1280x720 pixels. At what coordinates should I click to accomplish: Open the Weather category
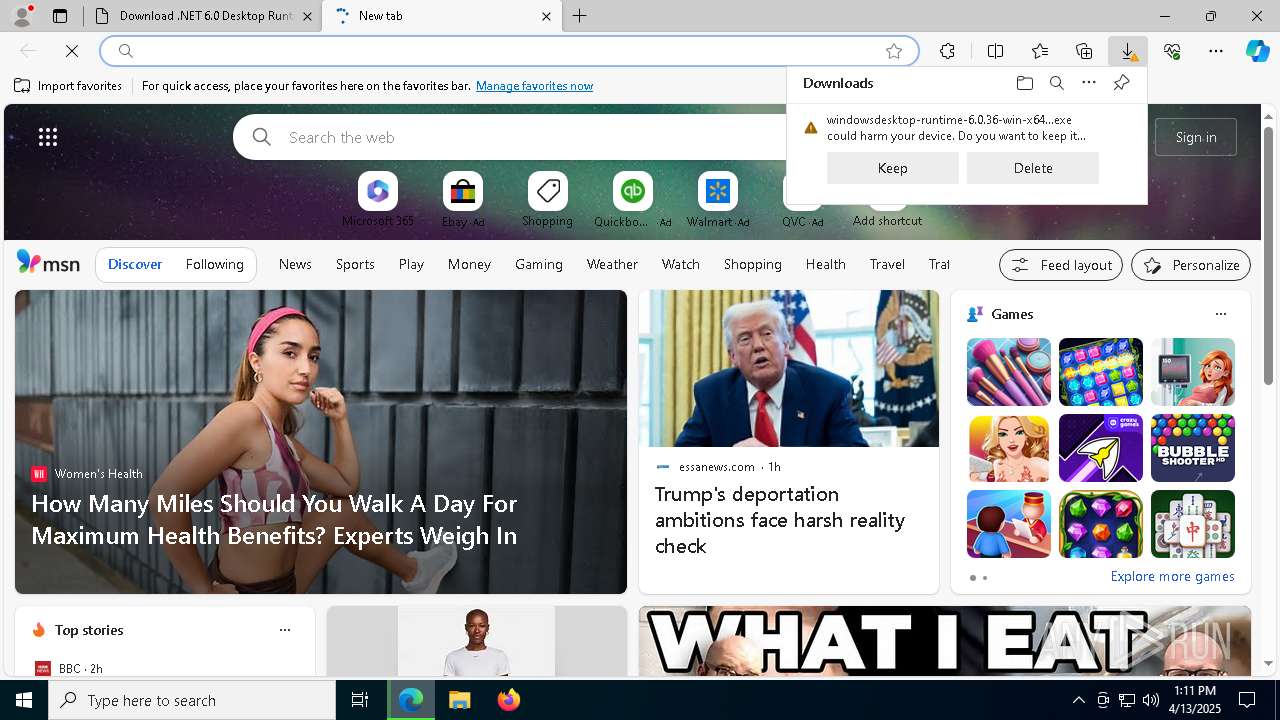coord(612,264)
